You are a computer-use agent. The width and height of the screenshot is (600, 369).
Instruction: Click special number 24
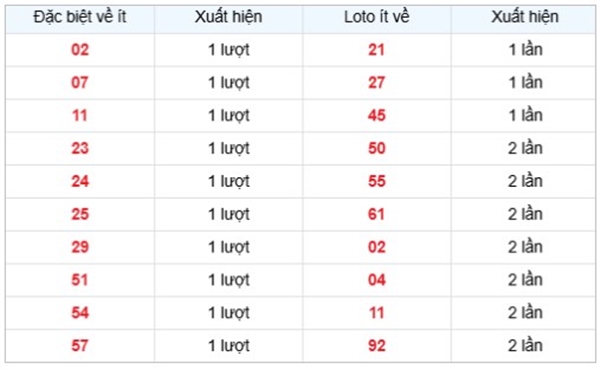(80, 181)
